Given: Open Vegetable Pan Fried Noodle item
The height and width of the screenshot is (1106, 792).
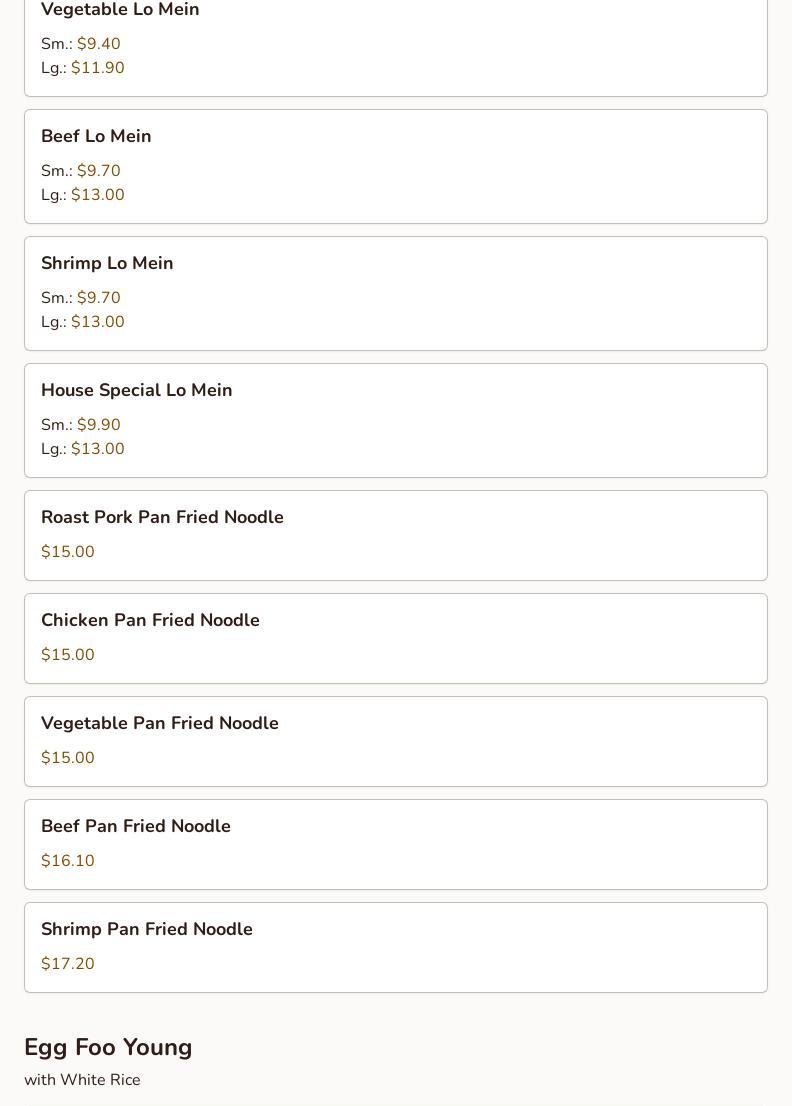Looking at the screenshot, I should tap(396, 741).
